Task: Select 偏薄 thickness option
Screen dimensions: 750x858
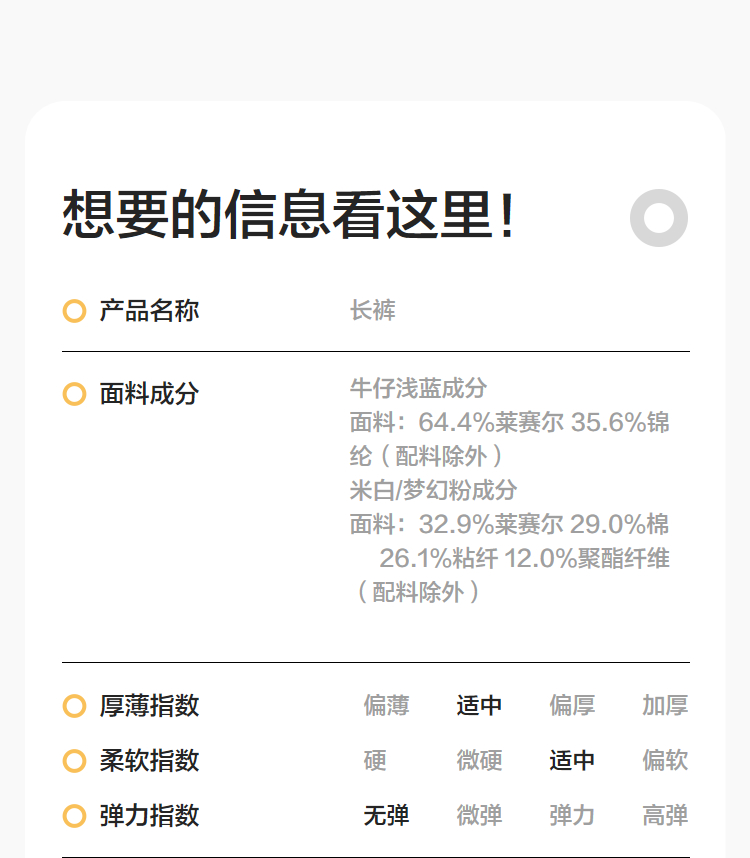Action: pos(386,706)
